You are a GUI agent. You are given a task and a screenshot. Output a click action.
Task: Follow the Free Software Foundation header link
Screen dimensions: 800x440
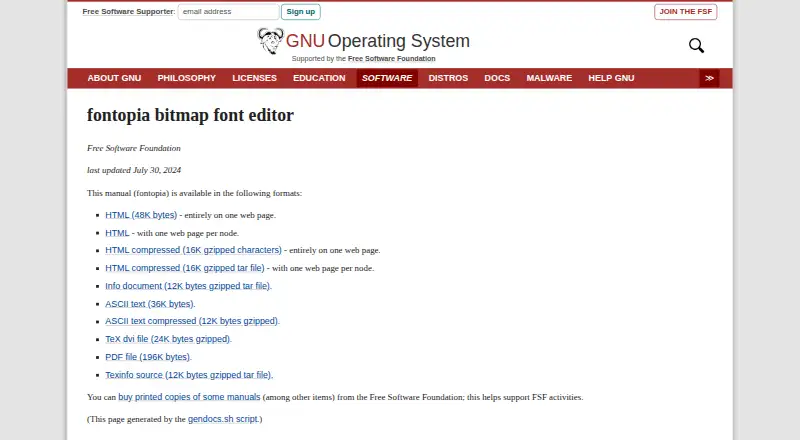coord(392,59)
